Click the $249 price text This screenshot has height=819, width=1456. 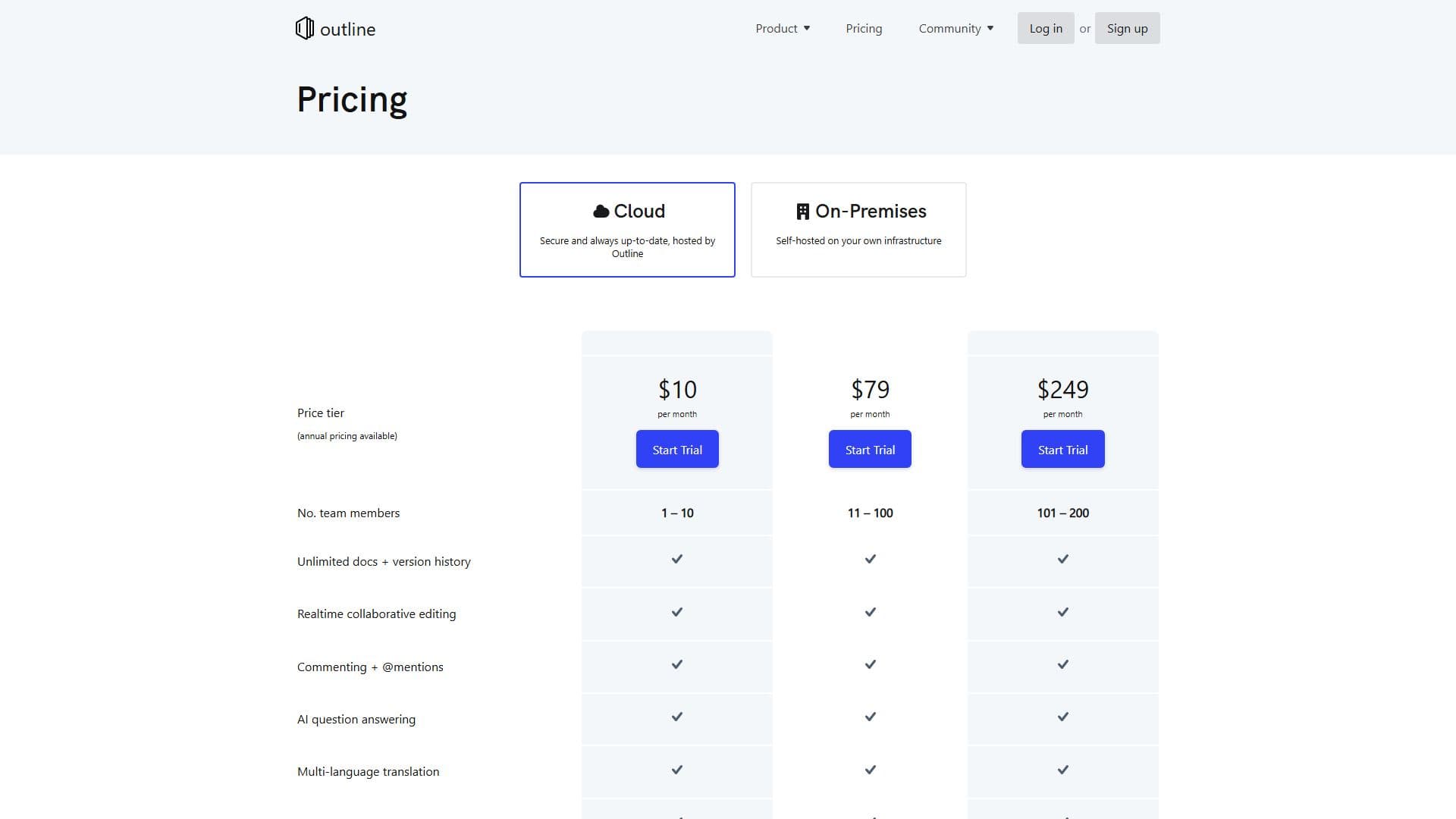(x=1062, y=389)
